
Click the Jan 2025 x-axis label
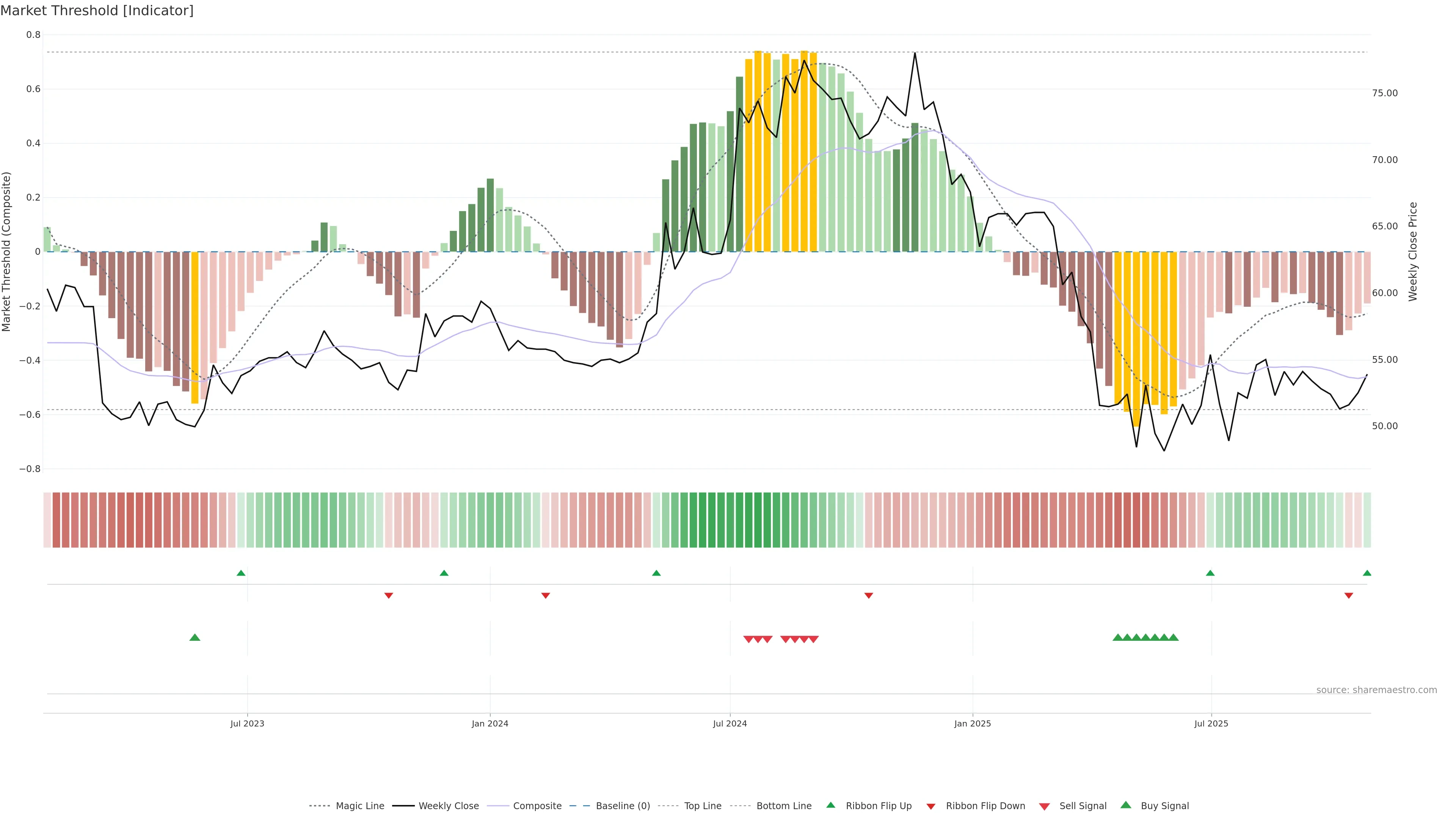point(972,723)
